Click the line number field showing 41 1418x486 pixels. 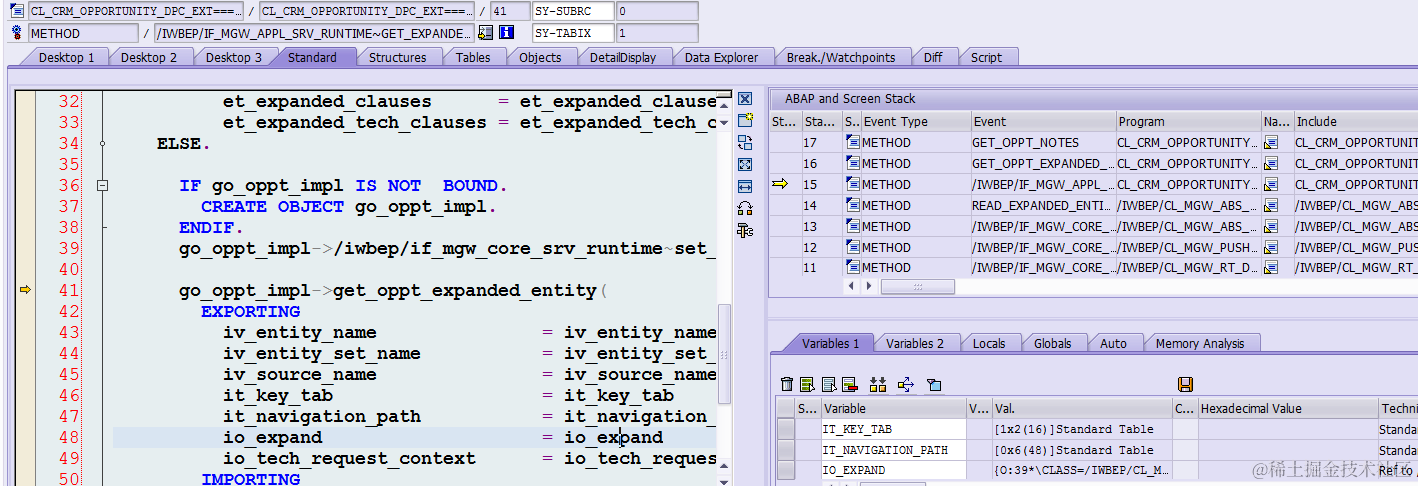click(508, 11)
